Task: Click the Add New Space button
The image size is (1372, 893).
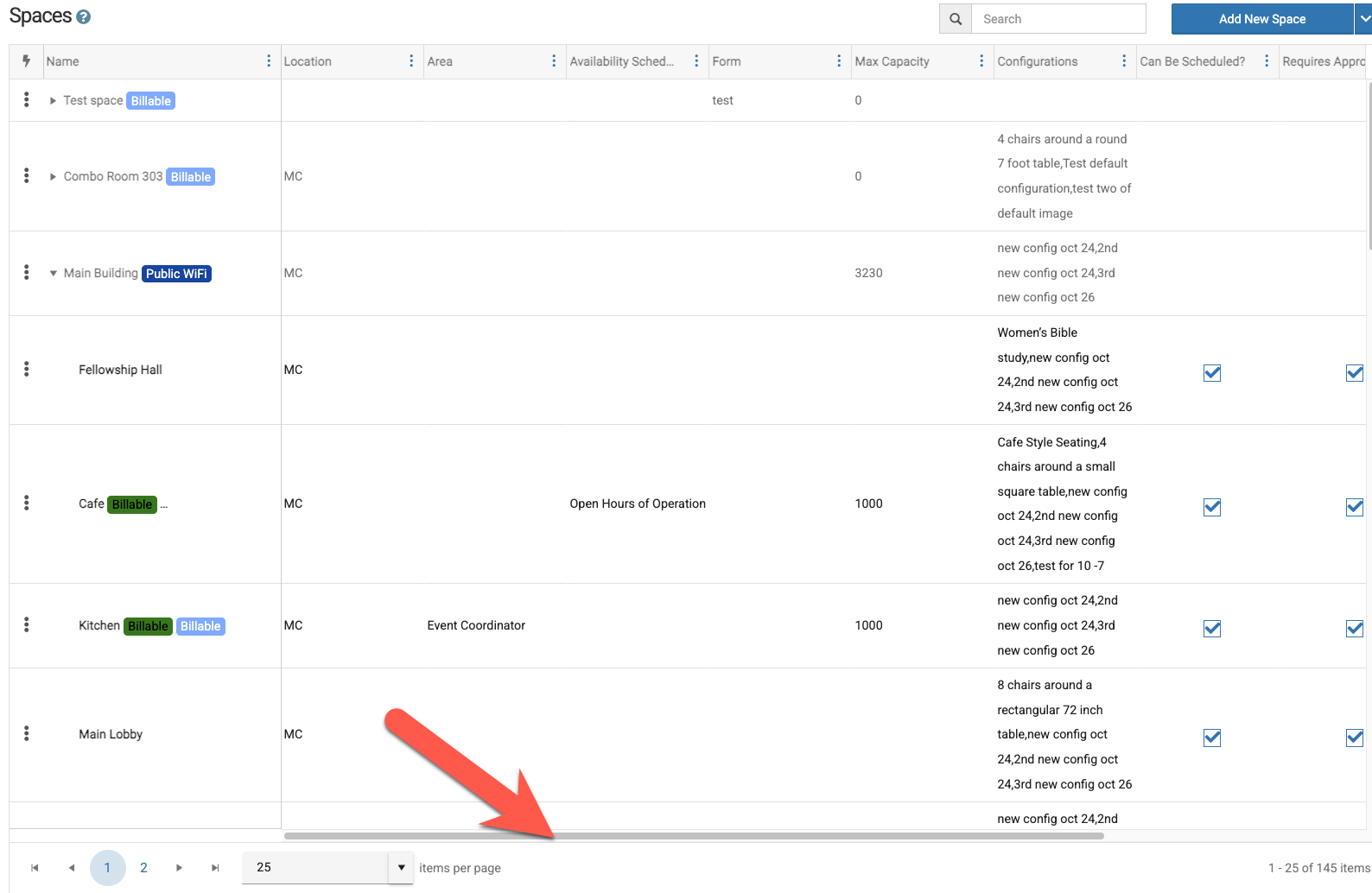Action: (x=1261, y=19)
